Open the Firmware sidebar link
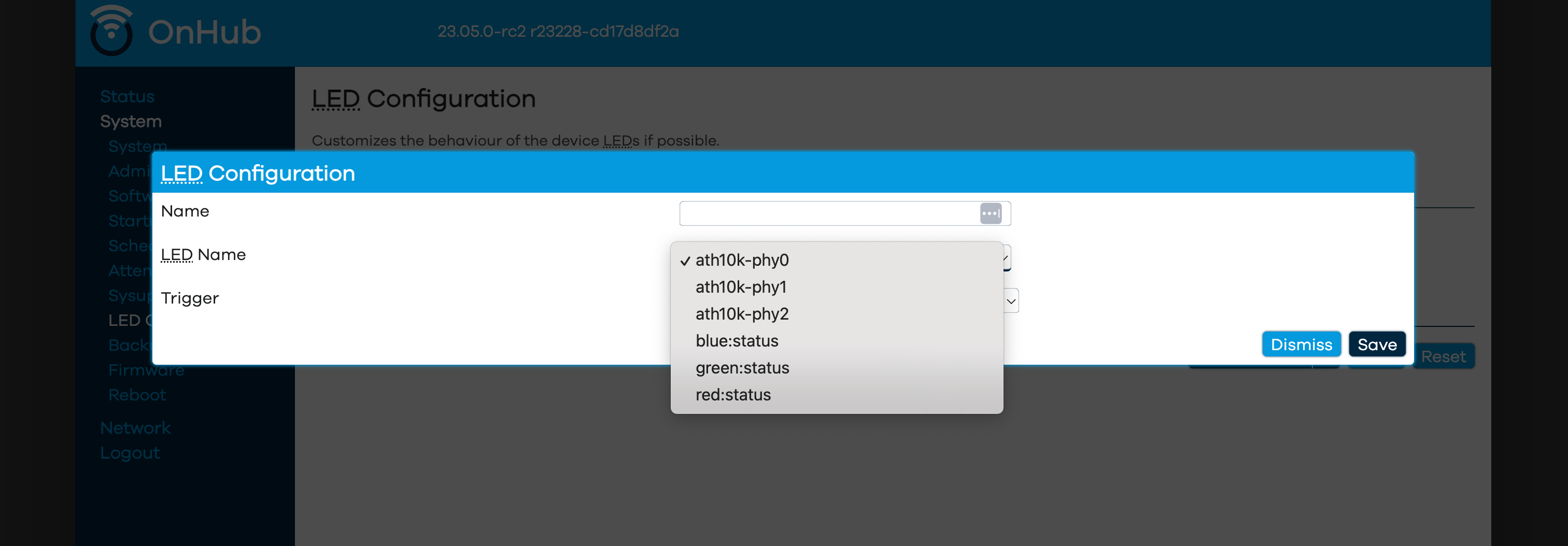1568x546 pixels. (x=146, y=370)
